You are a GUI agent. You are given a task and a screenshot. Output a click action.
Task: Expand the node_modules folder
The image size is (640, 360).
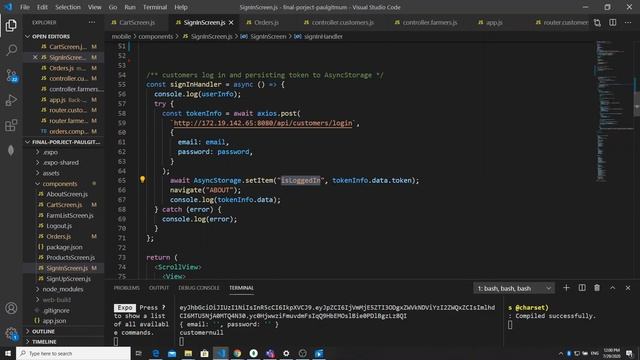pos(62,289)
